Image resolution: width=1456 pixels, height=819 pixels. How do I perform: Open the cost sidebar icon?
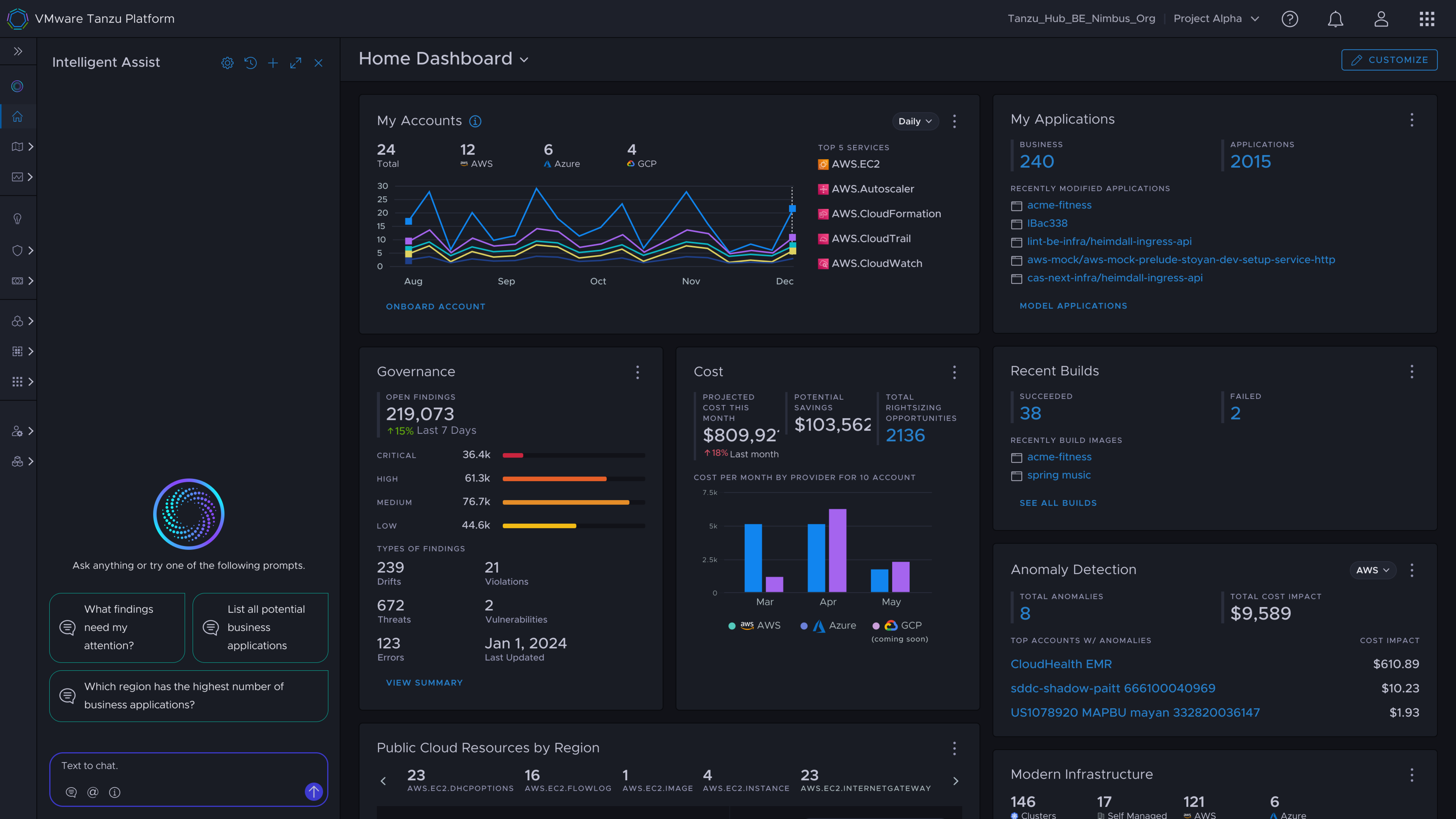pos(17,281)
